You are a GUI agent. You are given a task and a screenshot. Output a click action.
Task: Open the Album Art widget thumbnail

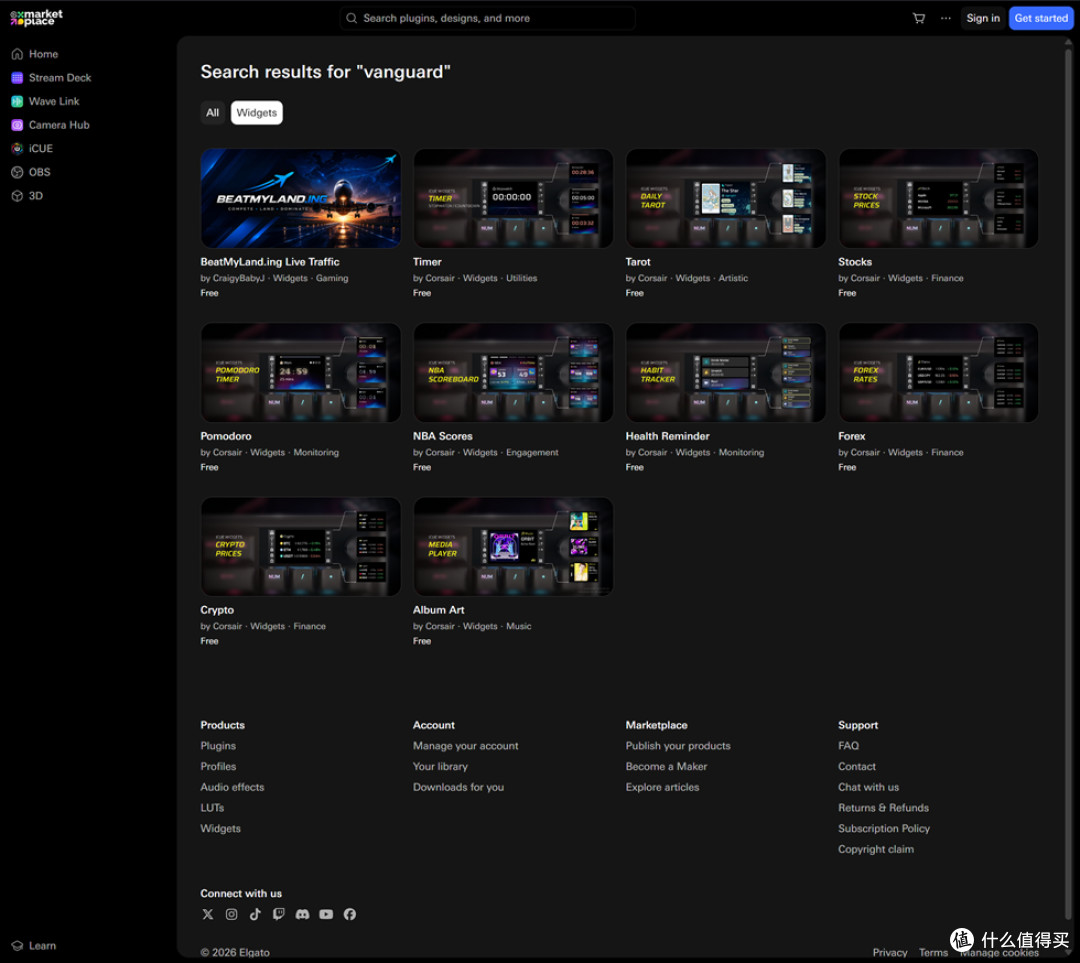tap(513, 547)
